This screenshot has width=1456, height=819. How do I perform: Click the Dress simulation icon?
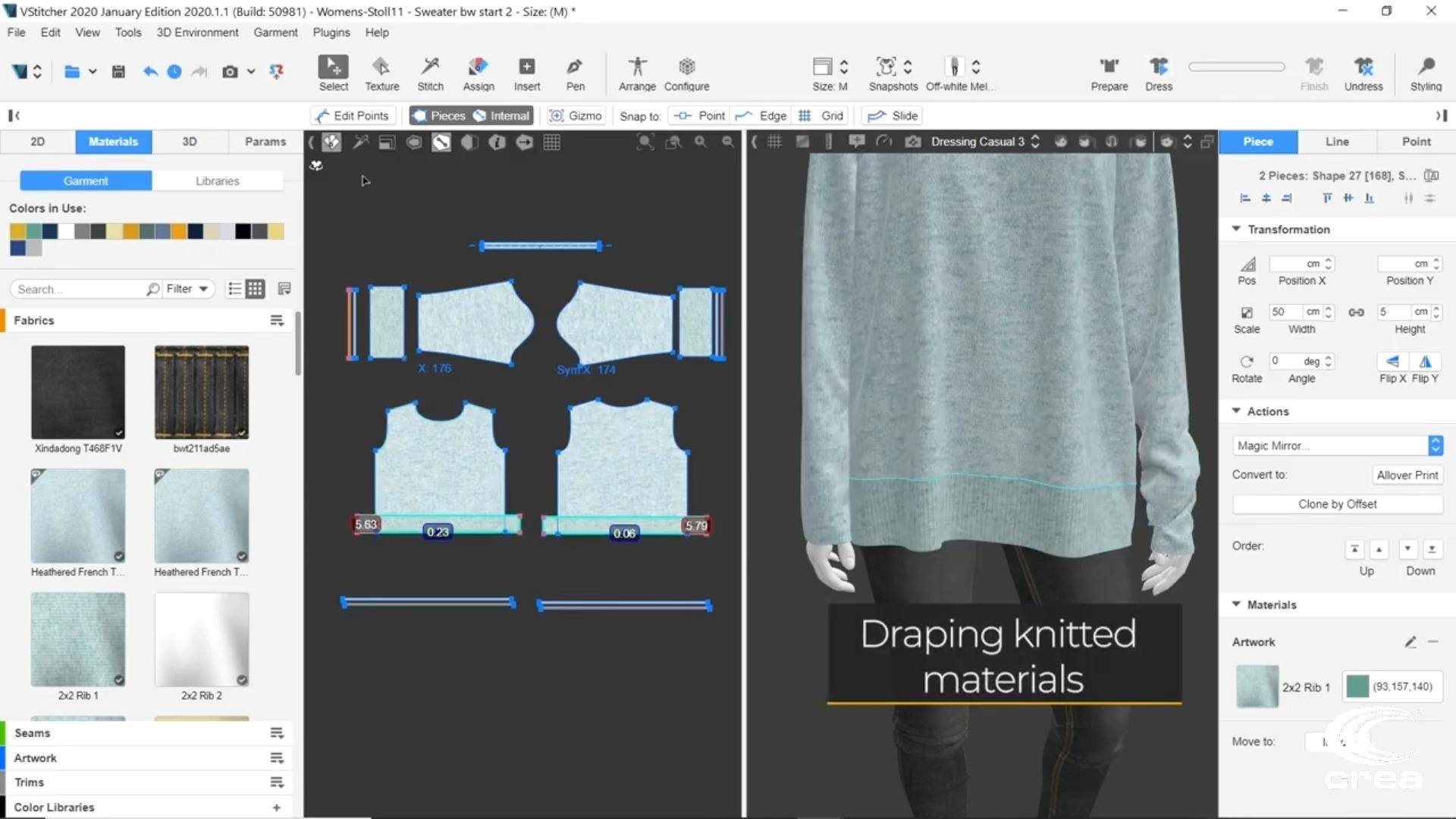coord(1159,74)
